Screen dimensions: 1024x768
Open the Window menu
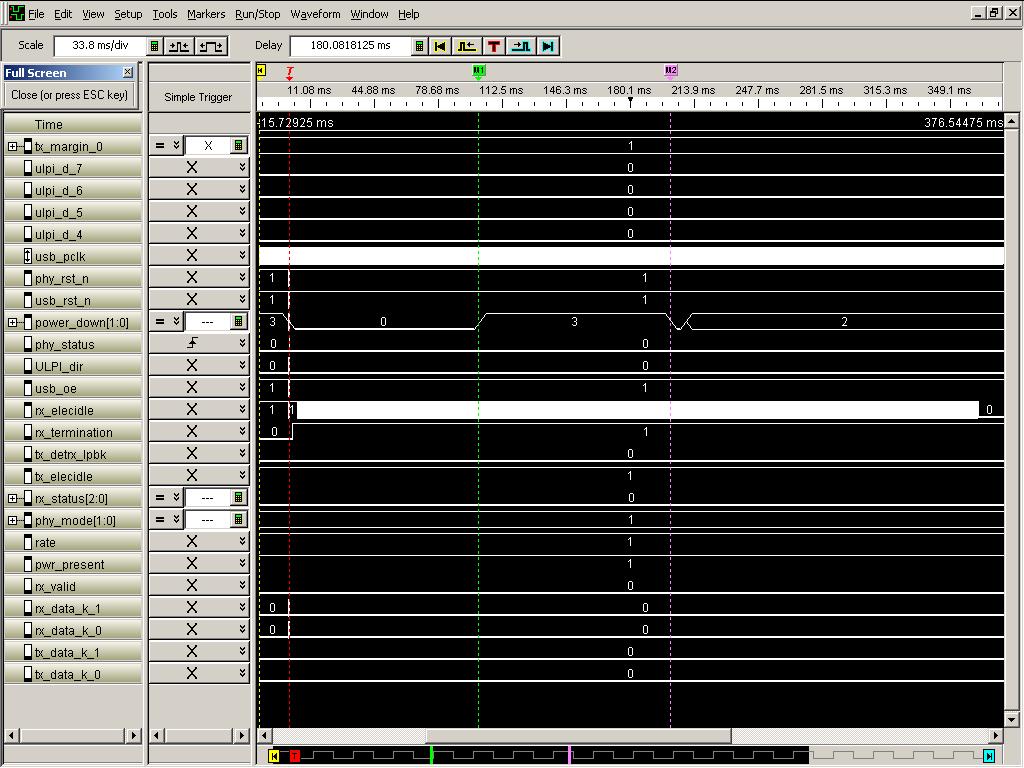[369, 14]
